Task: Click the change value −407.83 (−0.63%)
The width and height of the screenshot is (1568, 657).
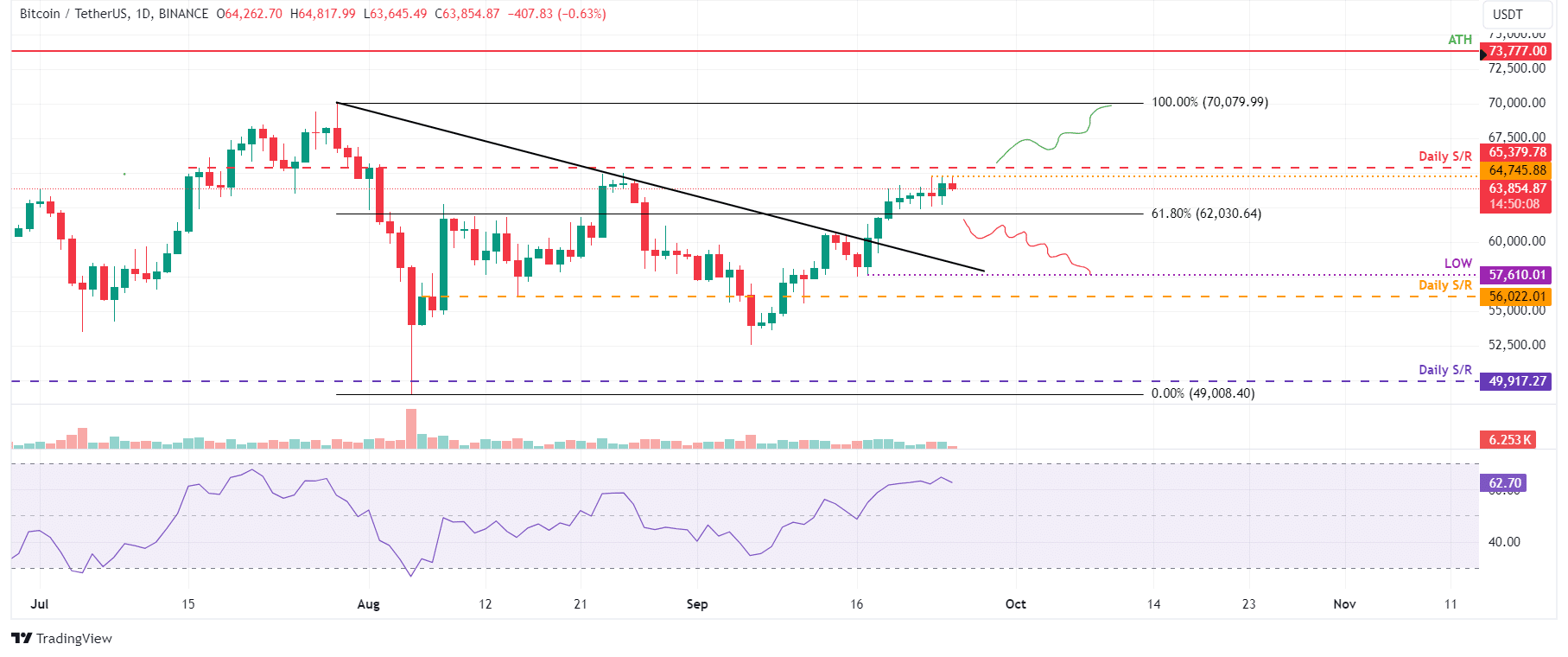Action: pyautogui.click(x=556, y=14)
